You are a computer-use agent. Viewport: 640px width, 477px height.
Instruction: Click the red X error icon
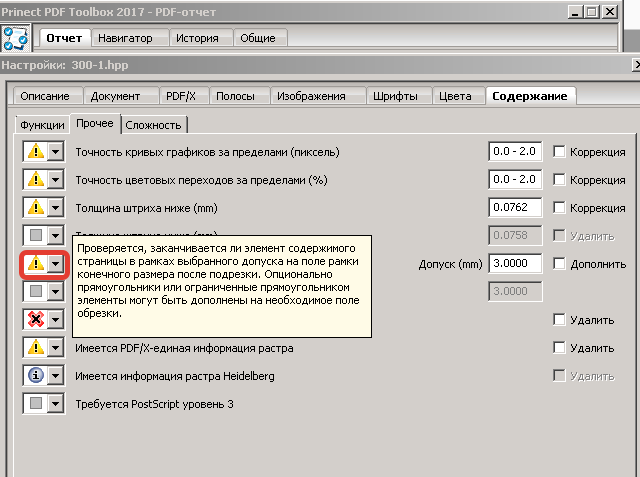coord(36,319)
